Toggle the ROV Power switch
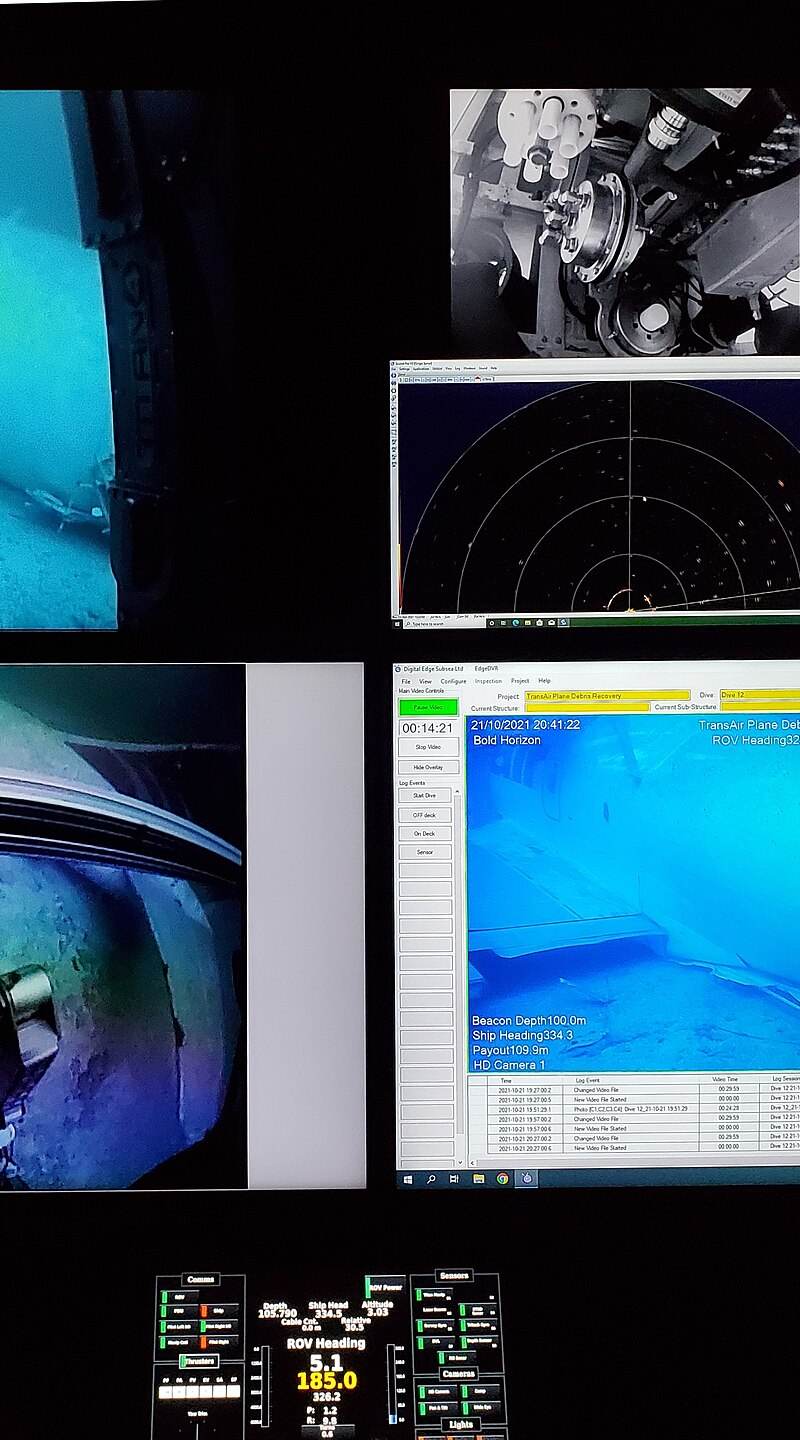Image resolution: width=800 pixels, height=1440 pixels. [x=386, y=1287]
